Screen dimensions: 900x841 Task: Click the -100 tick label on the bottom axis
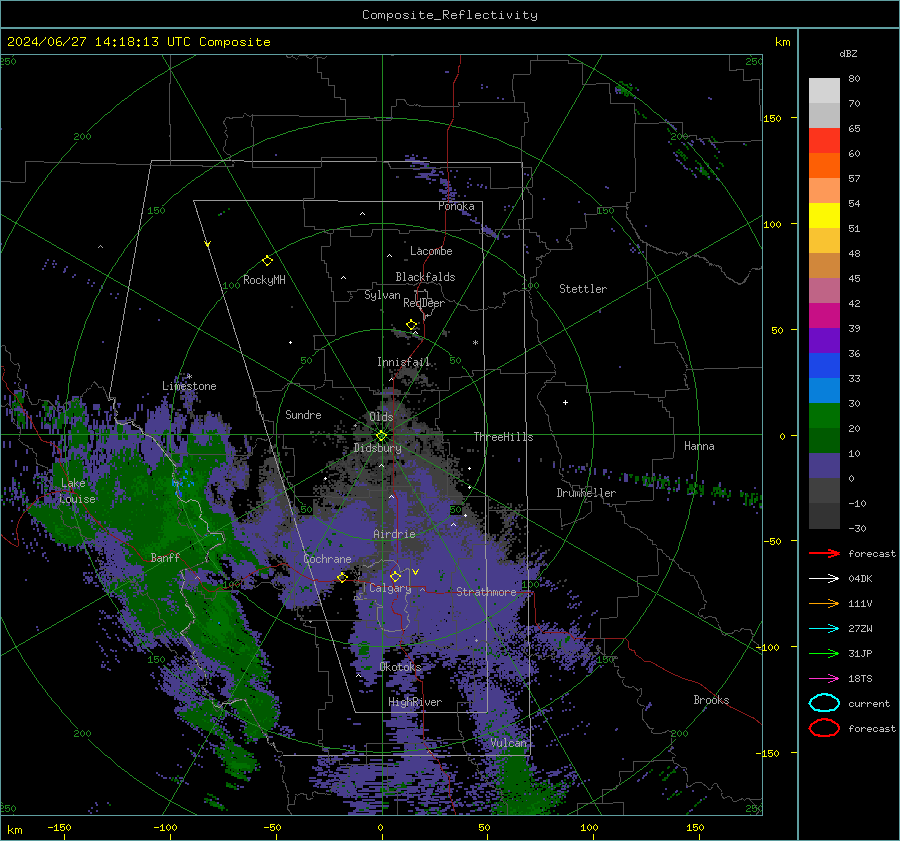coord(165,827)
